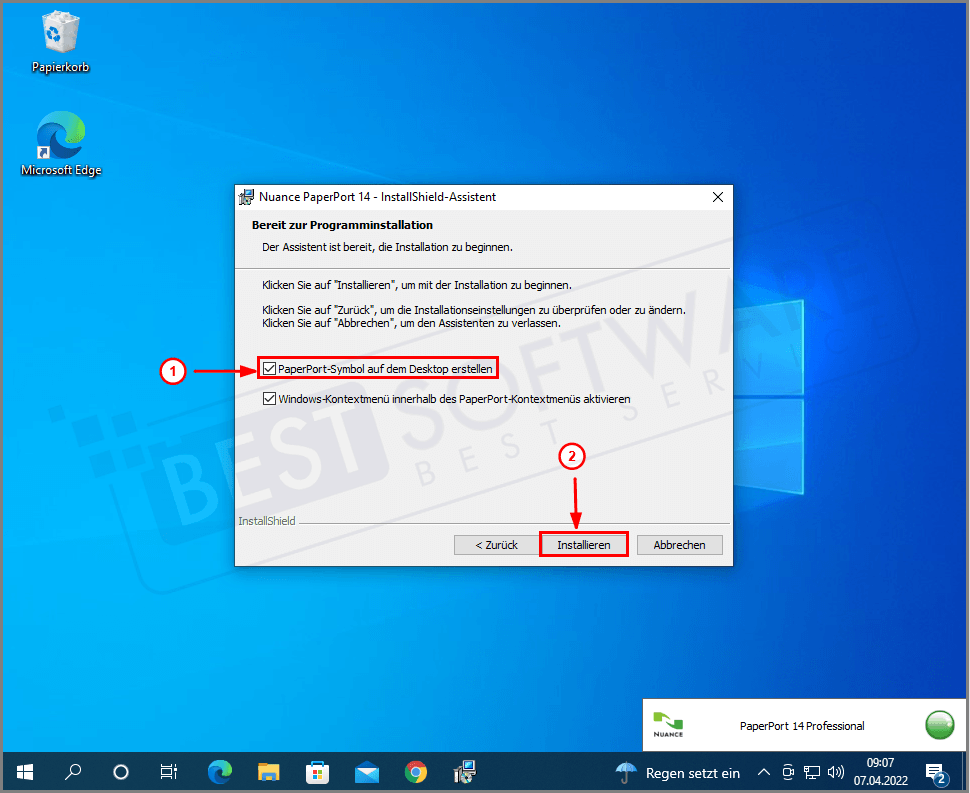970x793 pixels.
Task: Expand hidden system tray icons via the chevron
Action: click(x=763, y=772)
